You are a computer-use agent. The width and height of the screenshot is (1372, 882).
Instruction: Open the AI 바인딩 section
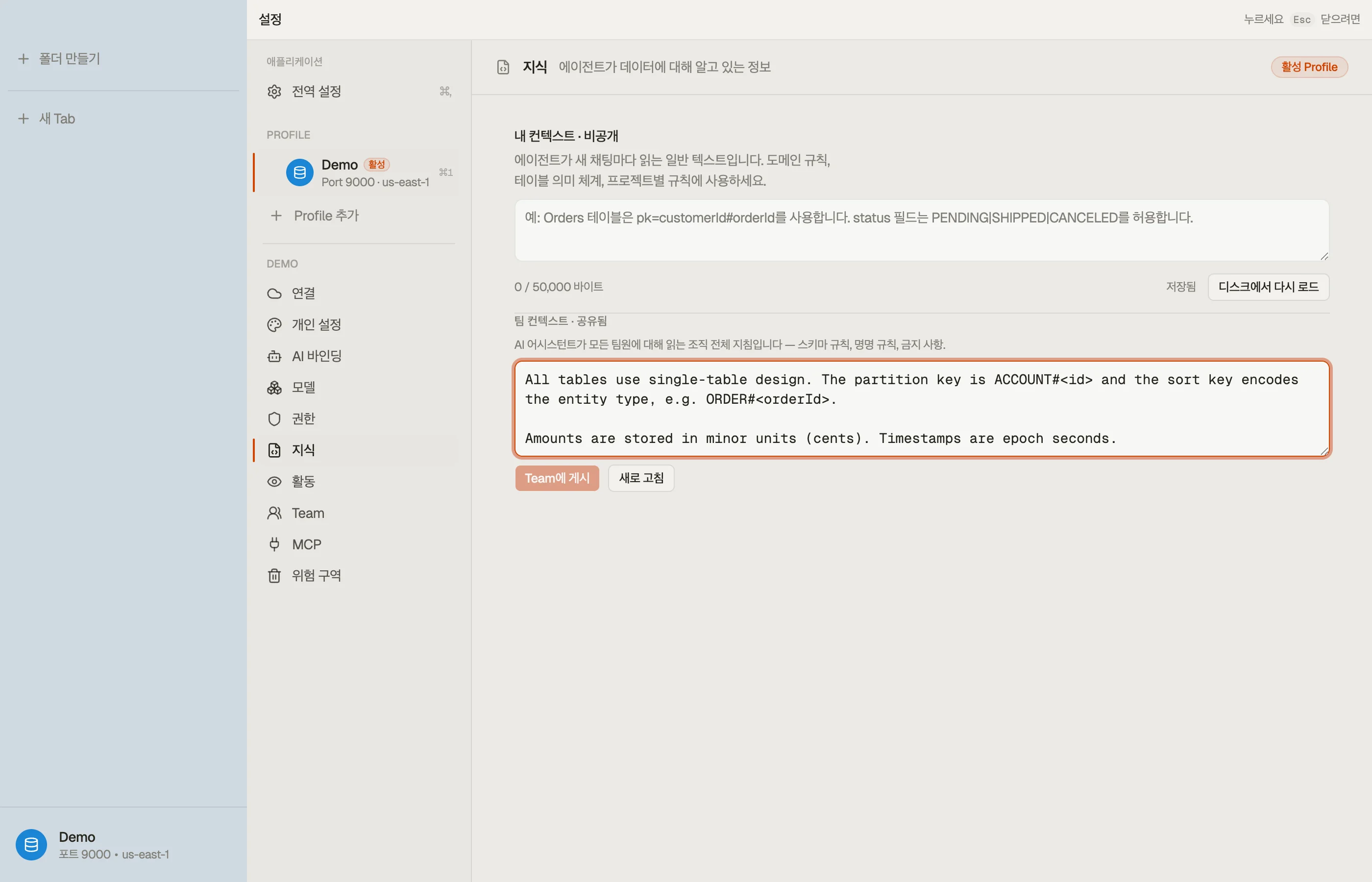point(359,356)
